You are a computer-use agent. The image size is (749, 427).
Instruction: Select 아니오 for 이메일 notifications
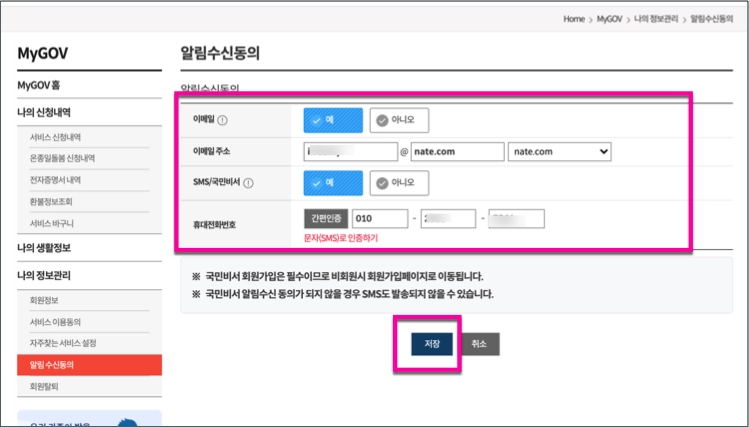[x=399, y=120]
